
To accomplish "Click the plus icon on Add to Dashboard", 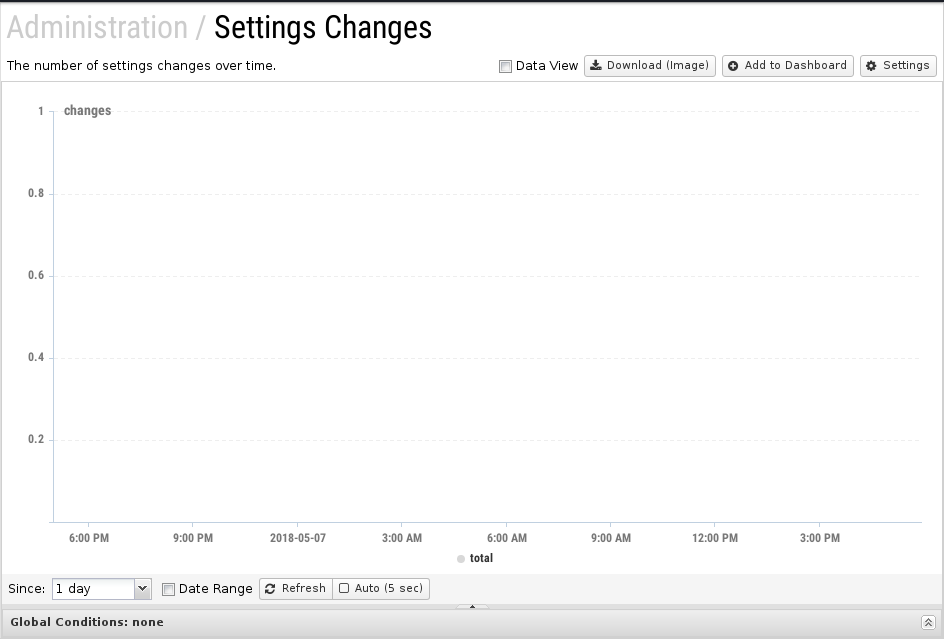I will [733, 66].
